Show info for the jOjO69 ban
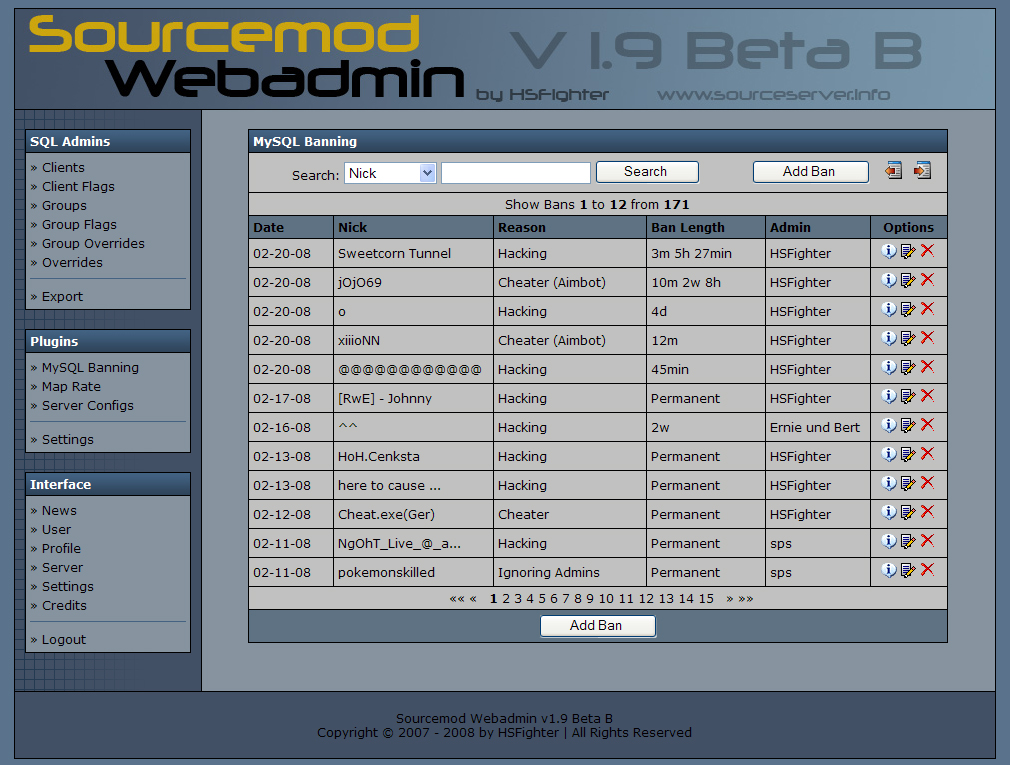This screenshot has height=765, width=1010. click(889, 280)
